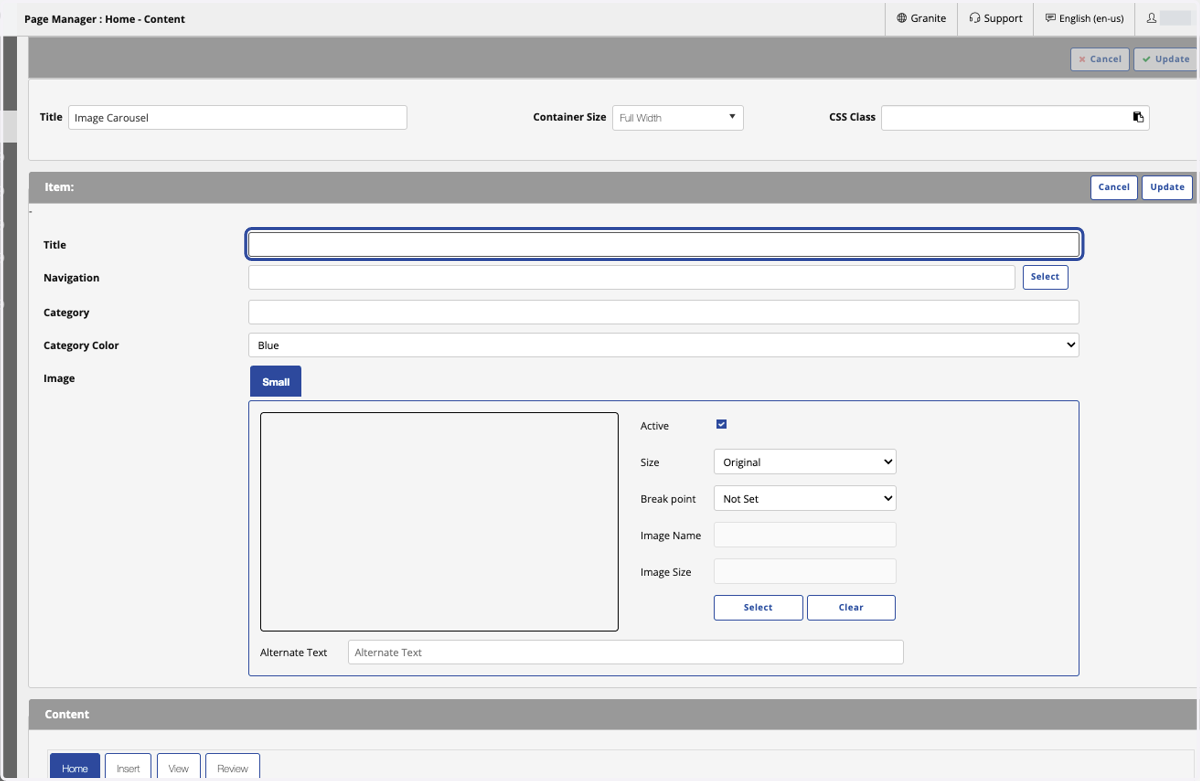The width and height of the screenshot is (1200, 781).
Task: Click Update in the Item header
Action: pyautogui.click(x=1167, y=187)
